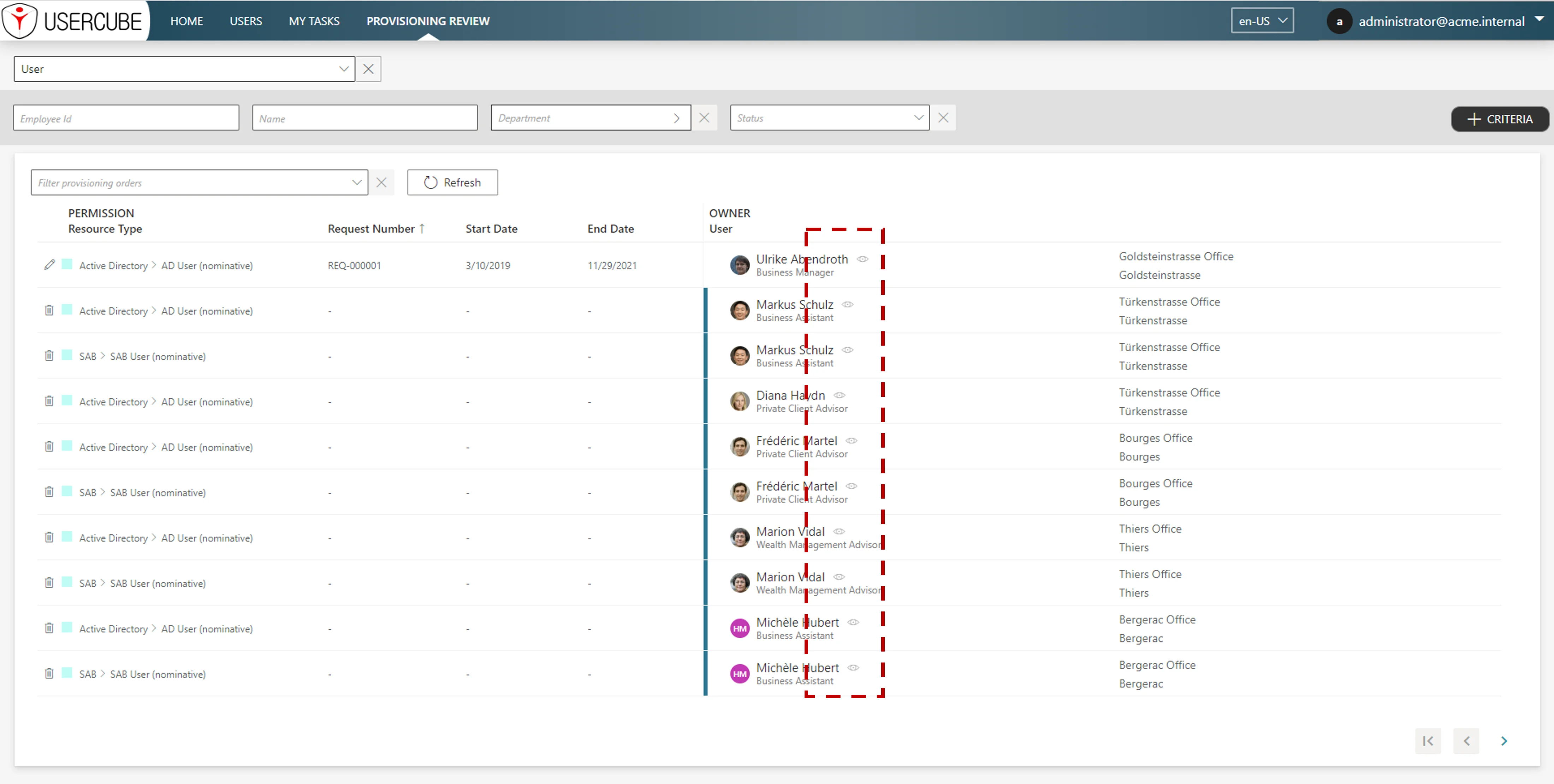This screenshot has height=784, width=1554.
Task: Click the HM avatar in Michèle Hubert's SAB row
Action: tap(740, 674)
